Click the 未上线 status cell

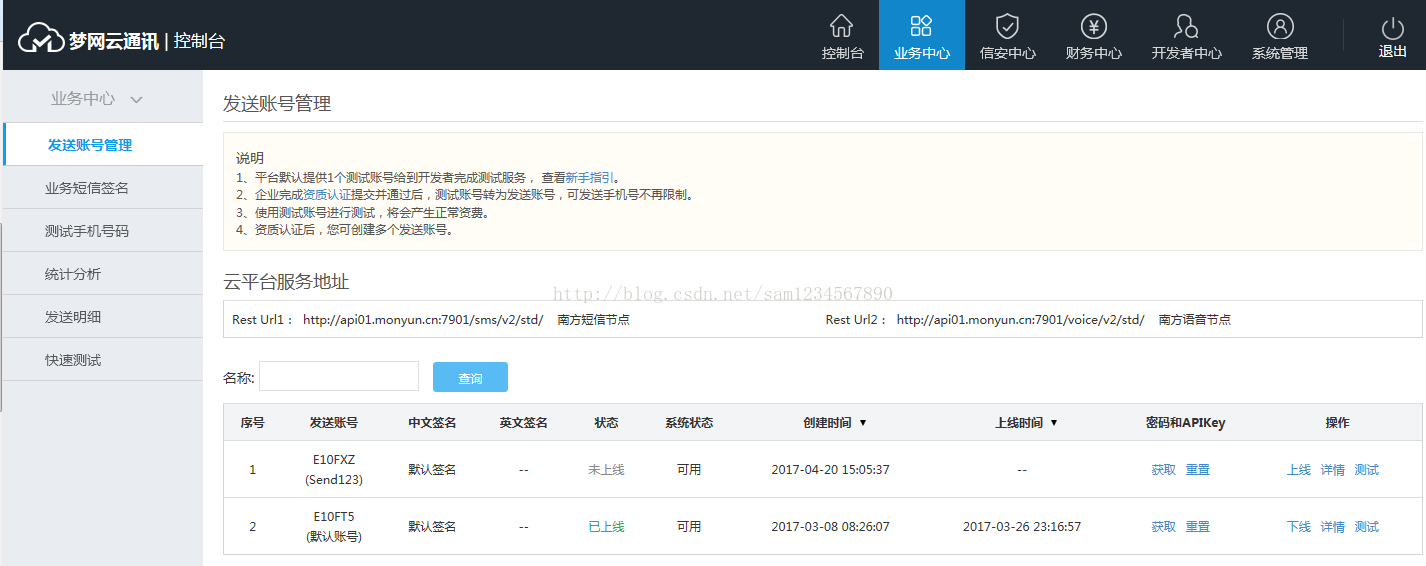click(606, 470)
